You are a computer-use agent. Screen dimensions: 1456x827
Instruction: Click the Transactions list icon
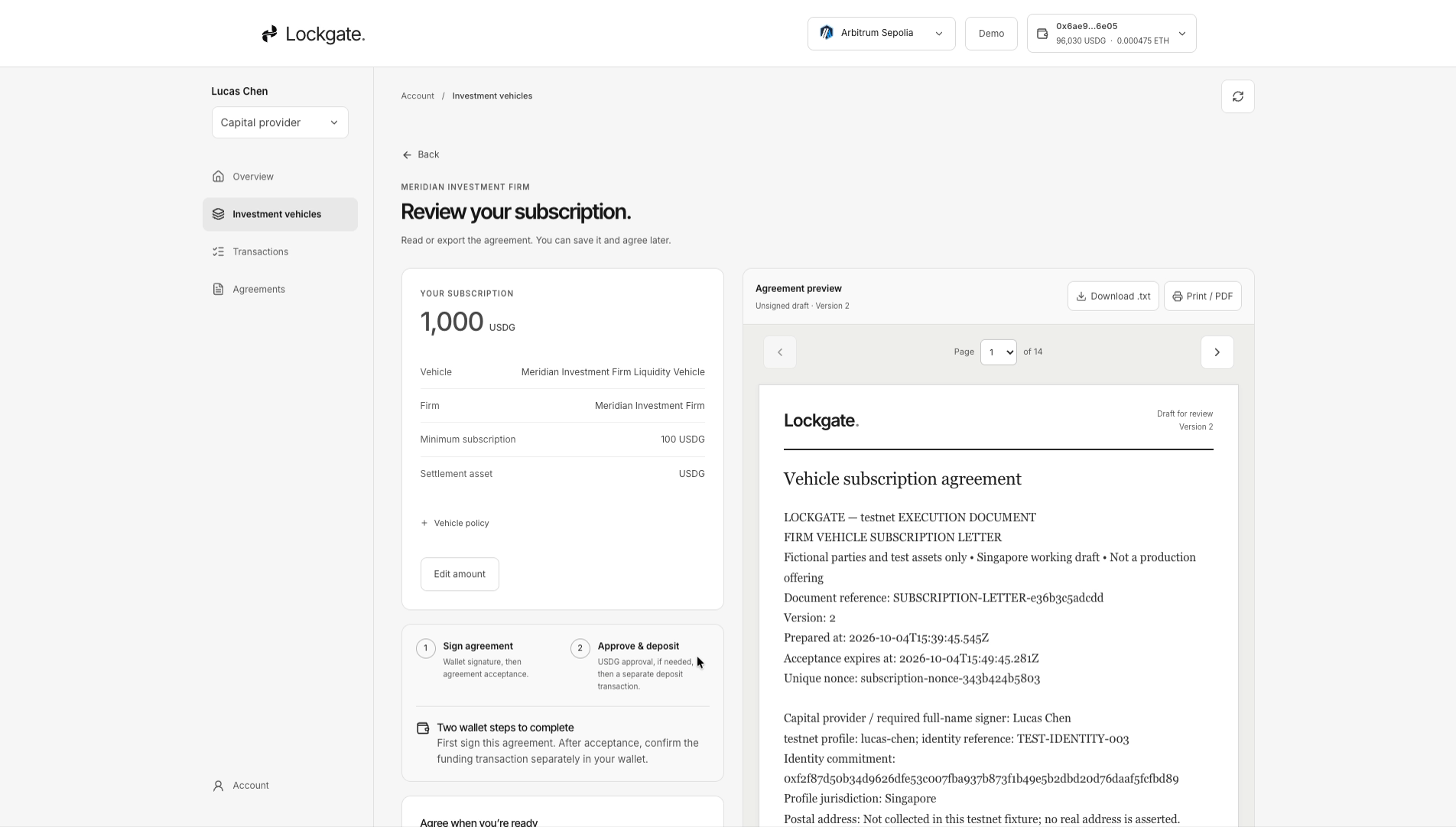tap(218, 251)
